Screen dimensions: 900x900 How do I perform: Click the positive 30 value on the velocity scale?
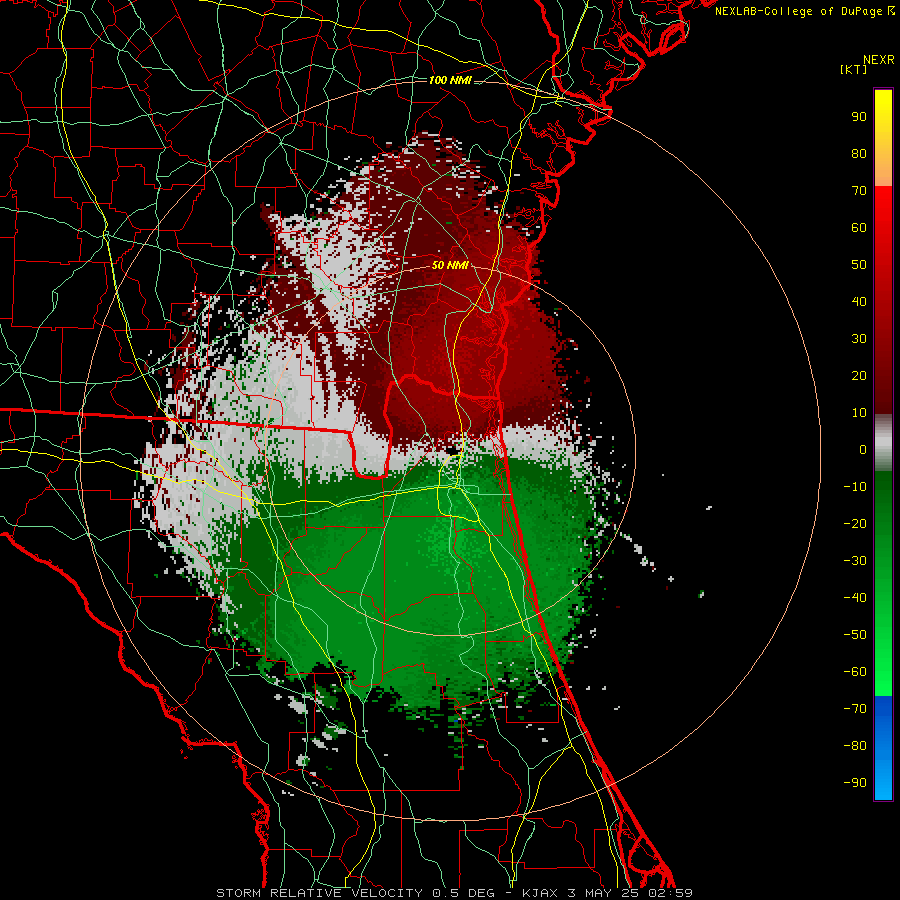pyautogui.click(x=859, y=339)
